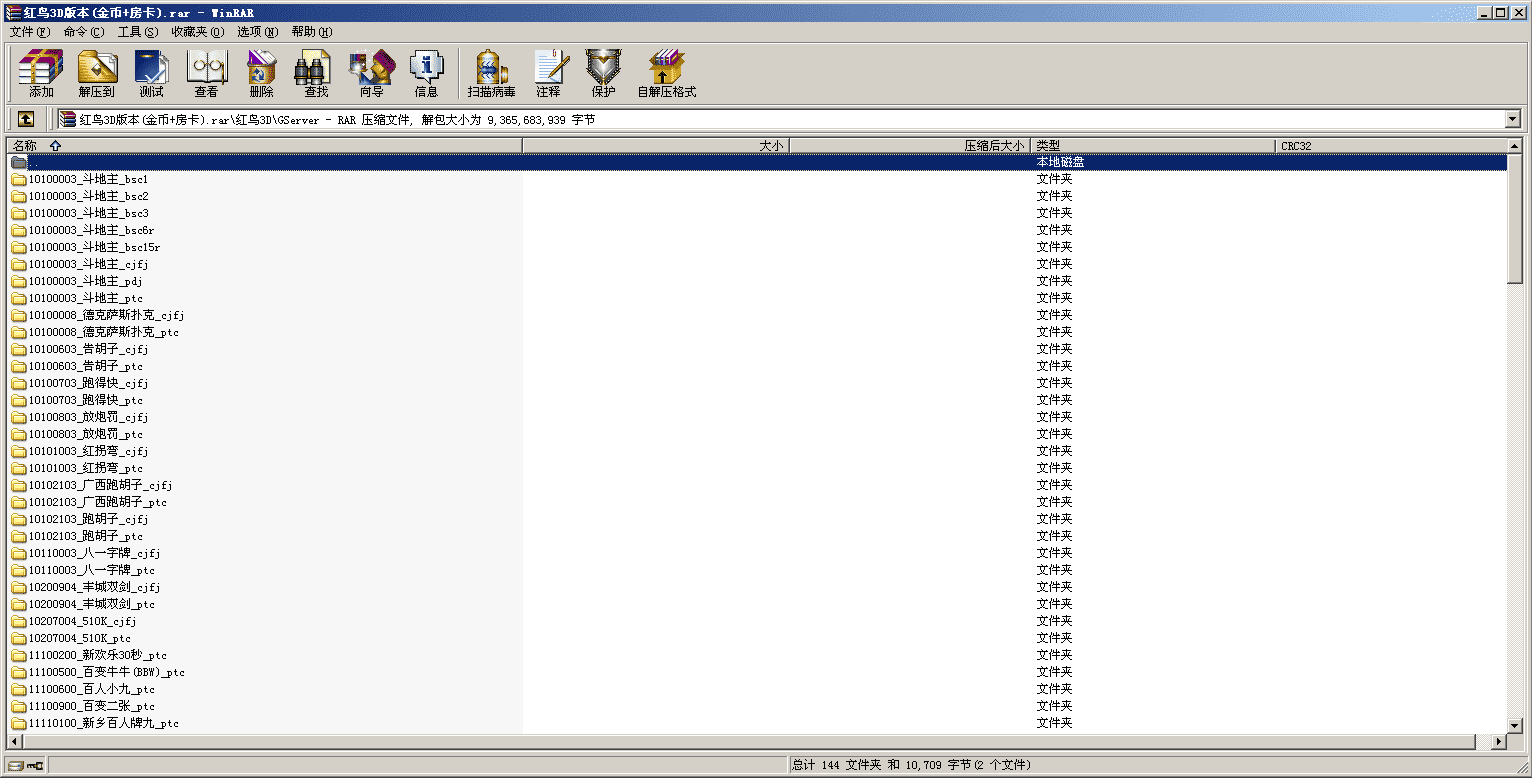This screenshot has width=1532, height=778.
Task: Click the 删除 (Delete) toolbar icon
Action: point(261,73)
